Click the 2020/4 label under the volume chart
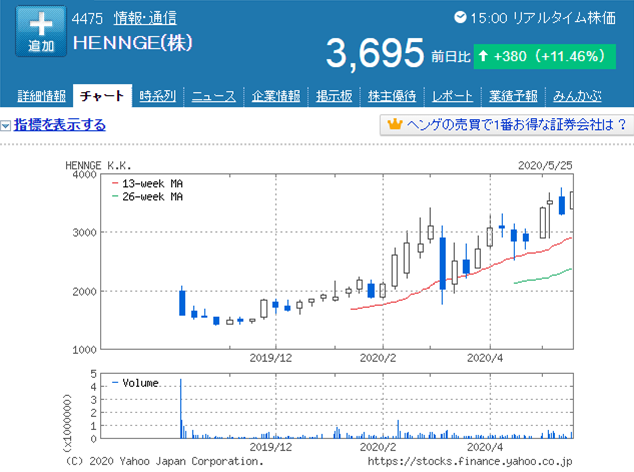 tap(485, 447)
